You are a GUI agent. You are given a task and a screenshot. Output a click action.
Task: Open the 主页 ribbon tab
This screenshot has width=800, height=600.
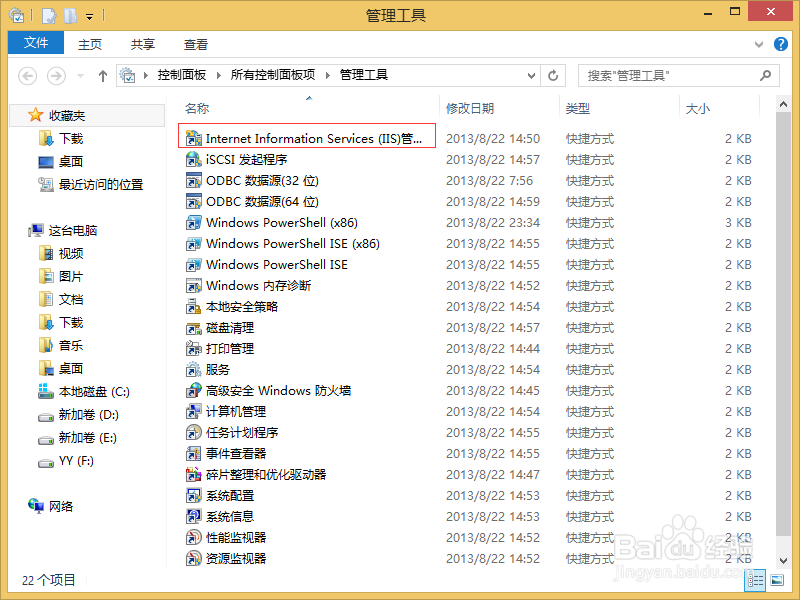(x=90, y=44)
